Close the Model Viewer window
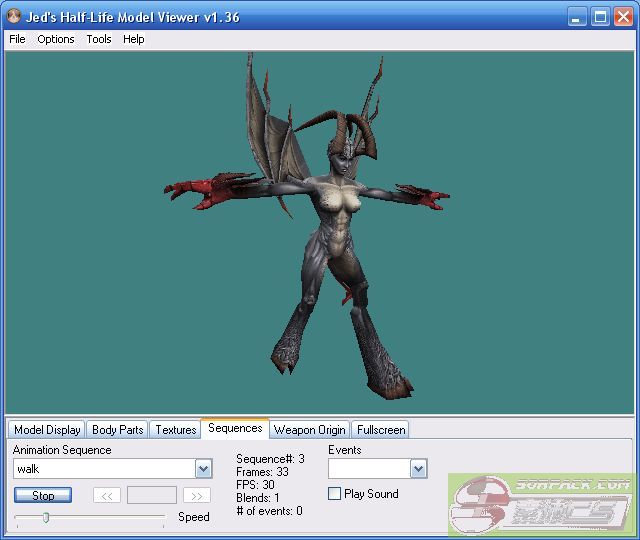Viewport: 640px width, 540px height. click(x=623, y=18)
